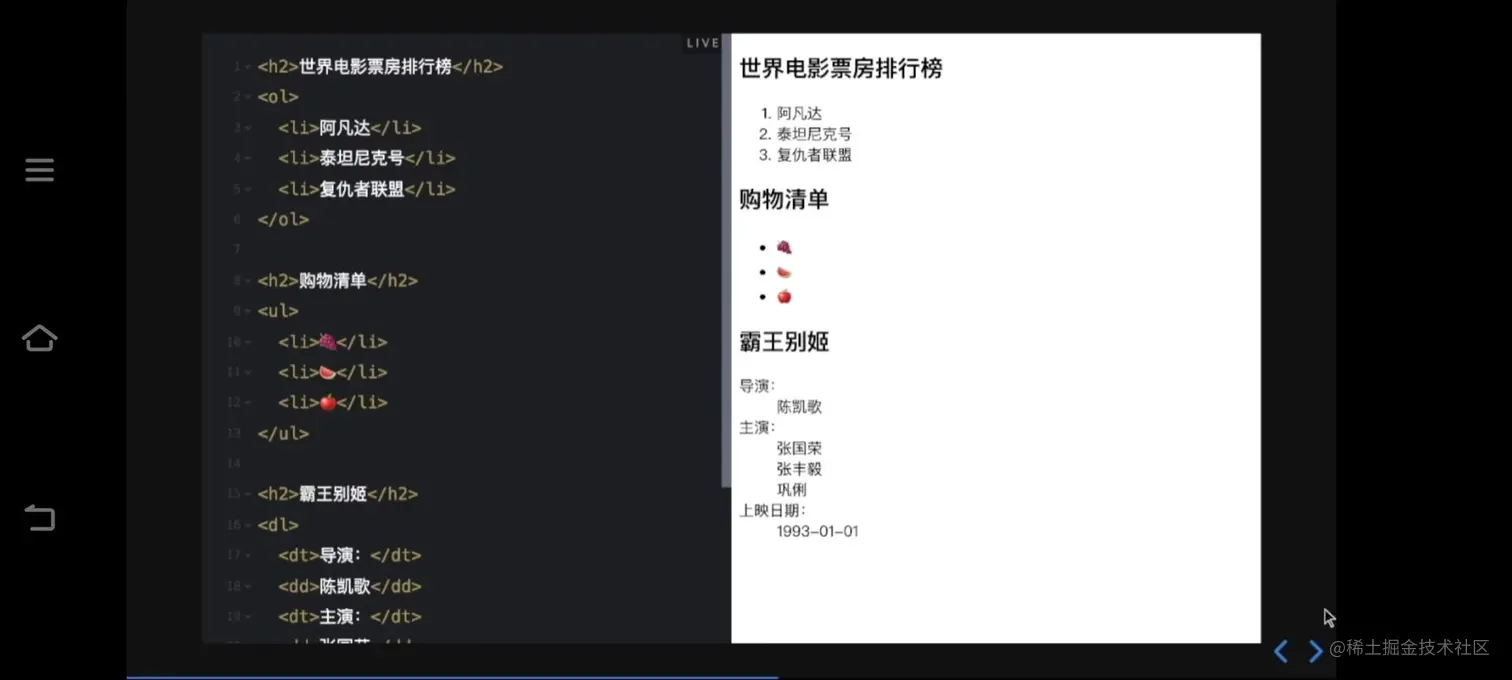Viewport: 1512px width, 680px height.
Task: Click the blue progress bar at screen bottom
Action: pos(450,676)
